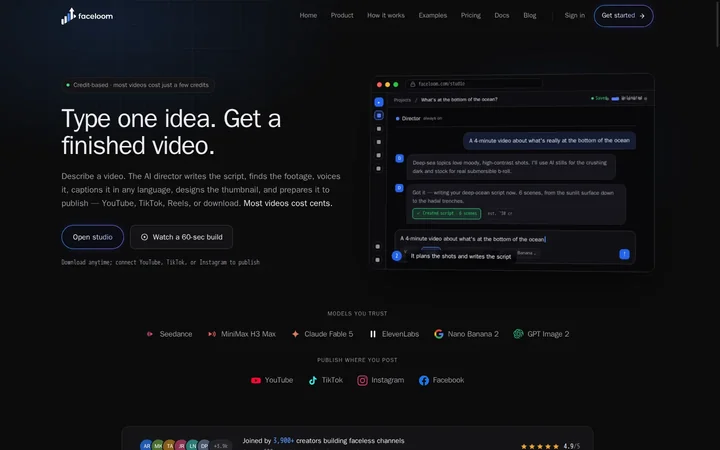This screenshot has height=450, width=720.
Task: Open the Examples nav item
Action: (433, 16)
